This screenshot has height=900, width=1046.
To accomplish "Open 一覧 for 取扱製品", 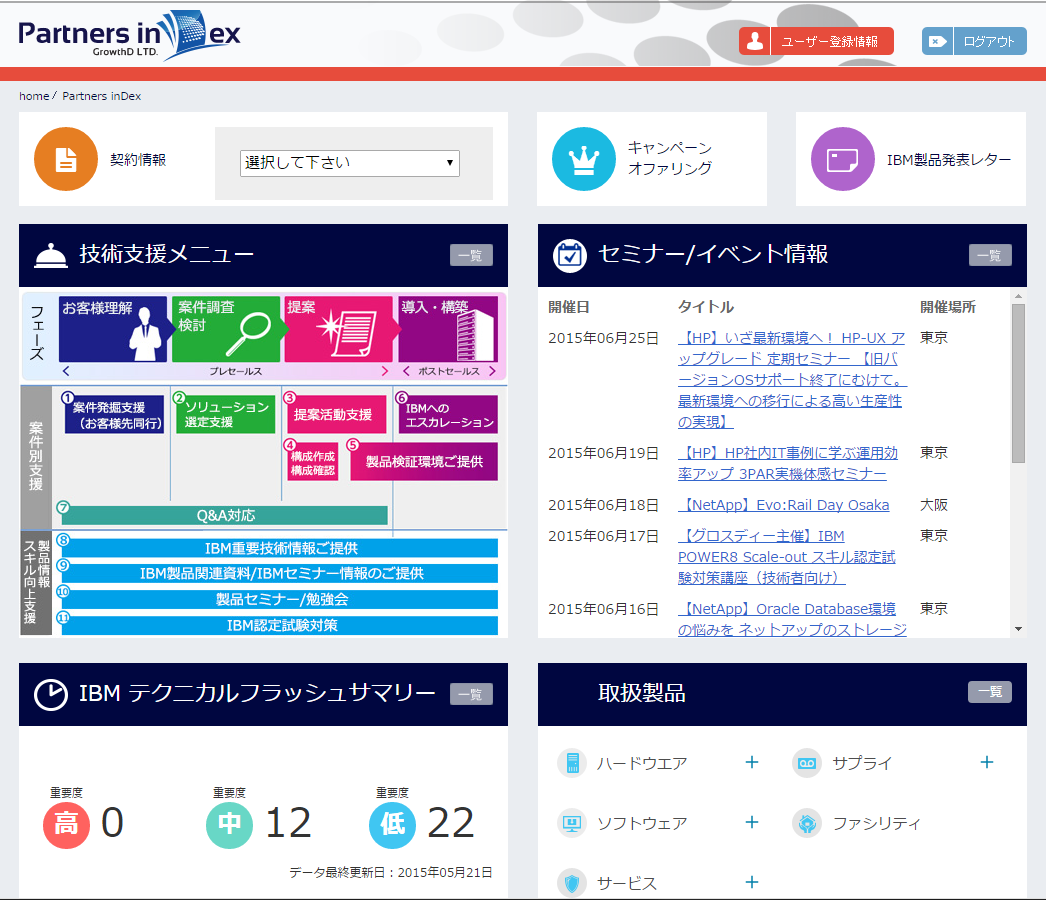I will (990, 692).
